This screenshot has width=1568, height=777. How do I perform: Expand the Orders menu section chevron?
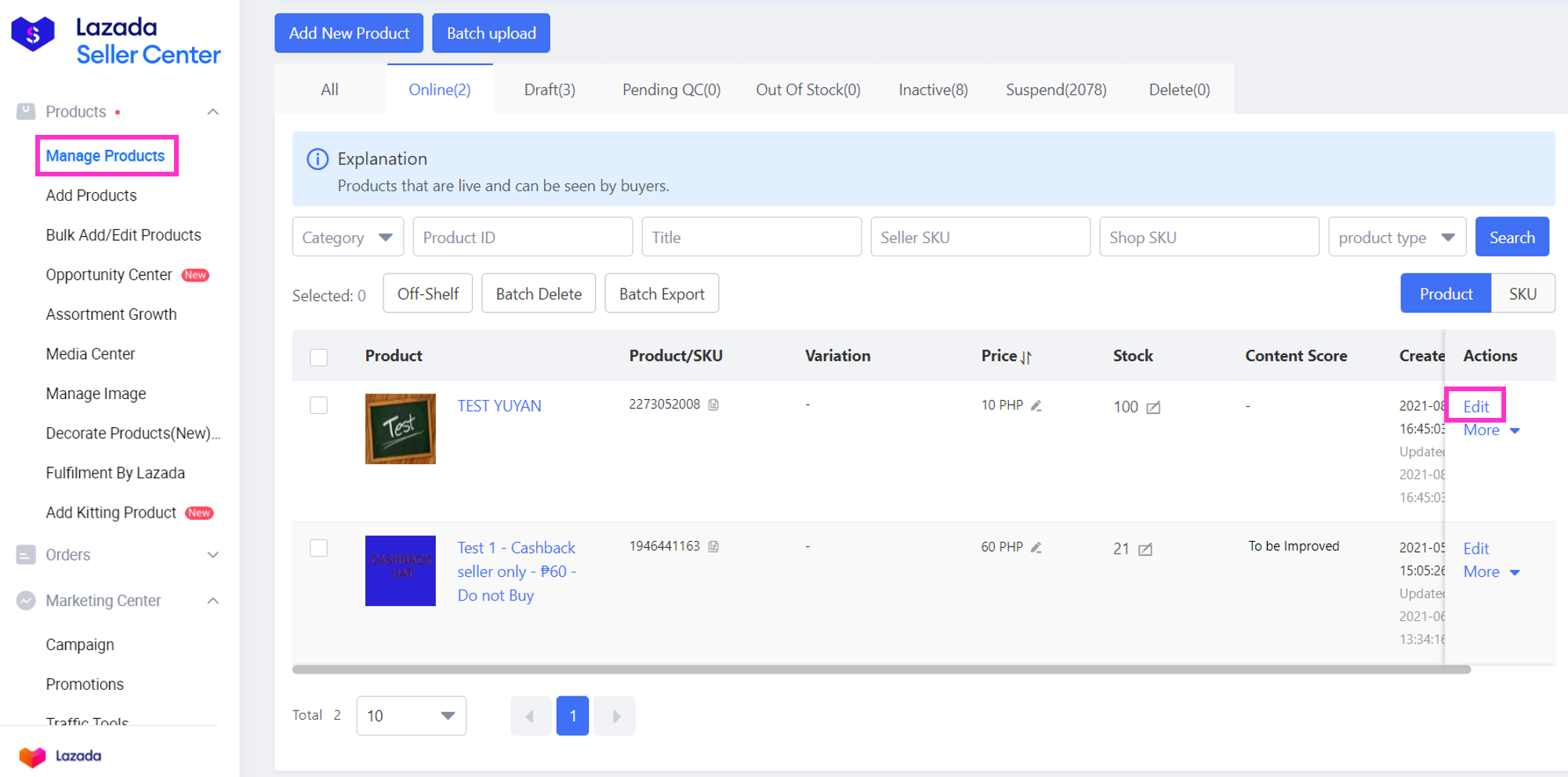coord(212,554)
